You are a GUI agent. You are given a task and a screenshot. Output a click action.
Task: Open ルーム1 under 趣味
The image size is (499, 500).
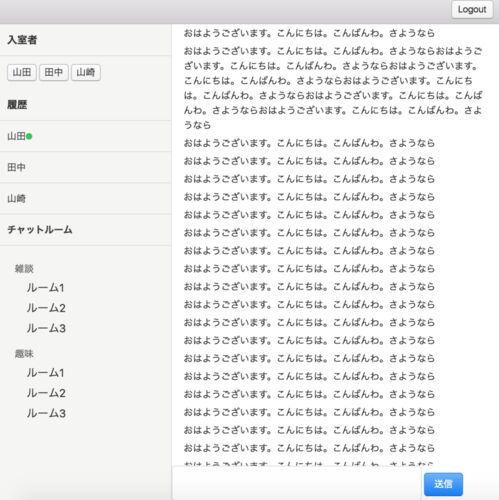(46, 373)
